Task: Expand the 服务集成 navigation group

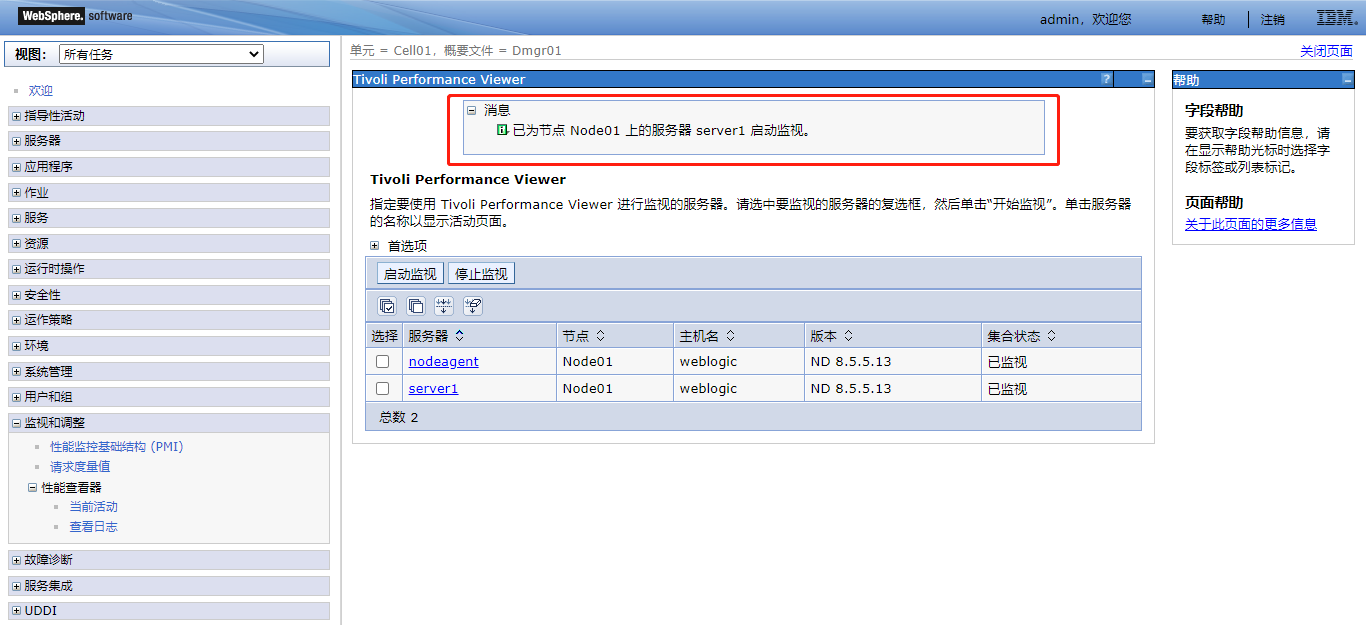Action: pyautogui.click(x=16, y=586)
